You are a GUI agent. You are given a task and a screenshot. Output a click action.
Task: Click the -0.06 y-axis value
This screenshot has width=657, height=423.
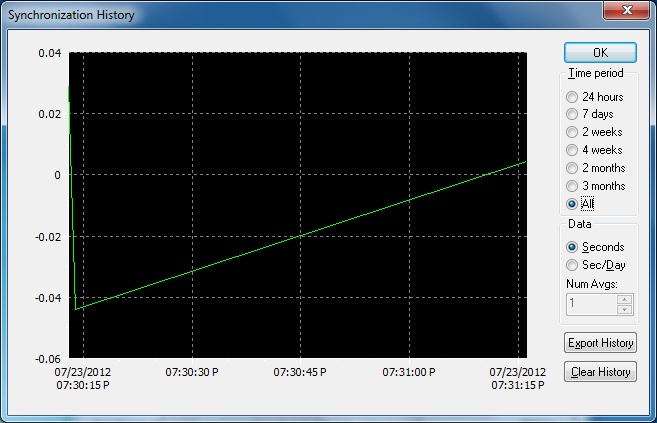click(x=48, y=359)
